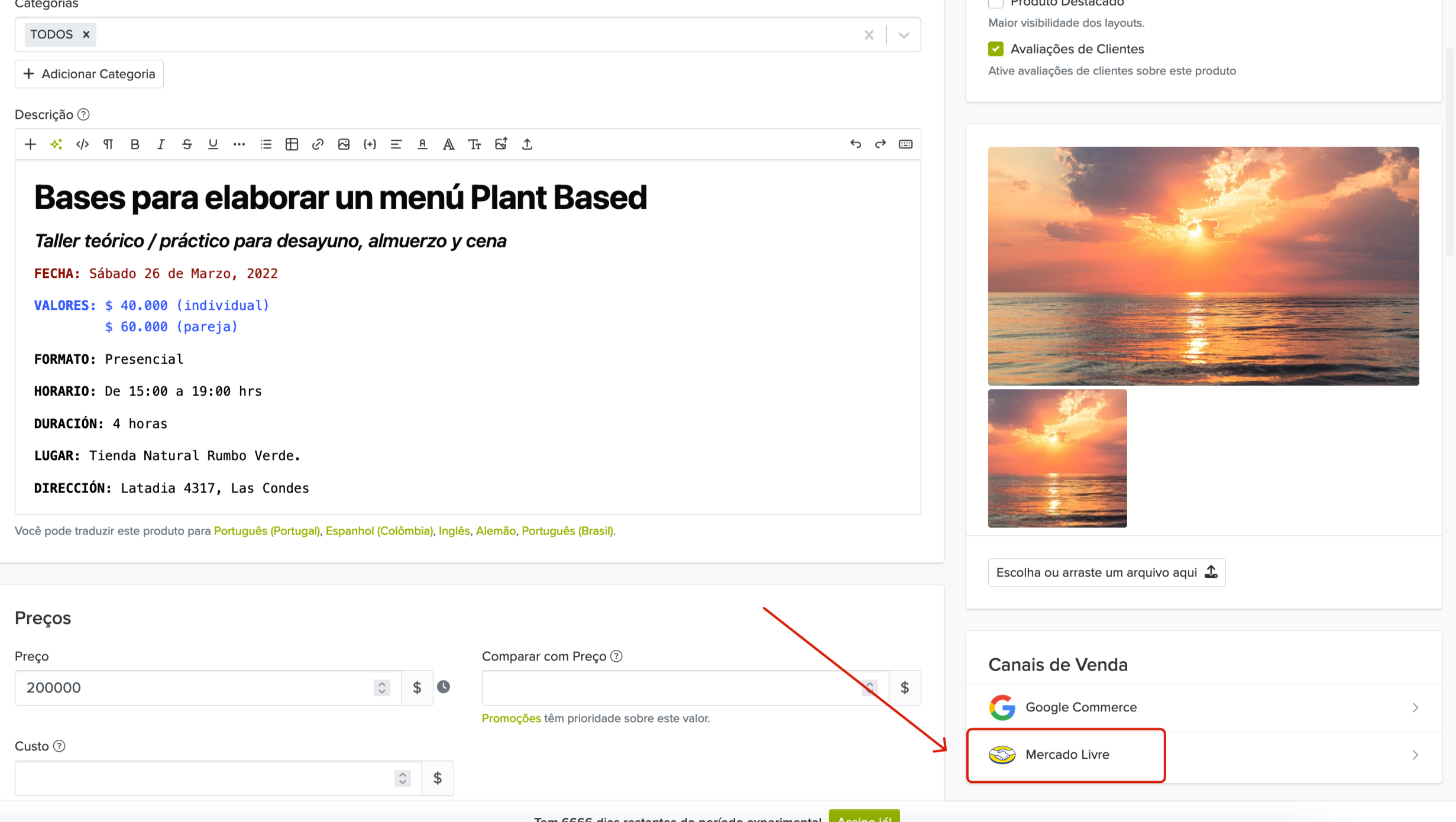Toggle Avaliações de Clientes checkbox
Screen dimensions: 1456x822
(996, 49)
